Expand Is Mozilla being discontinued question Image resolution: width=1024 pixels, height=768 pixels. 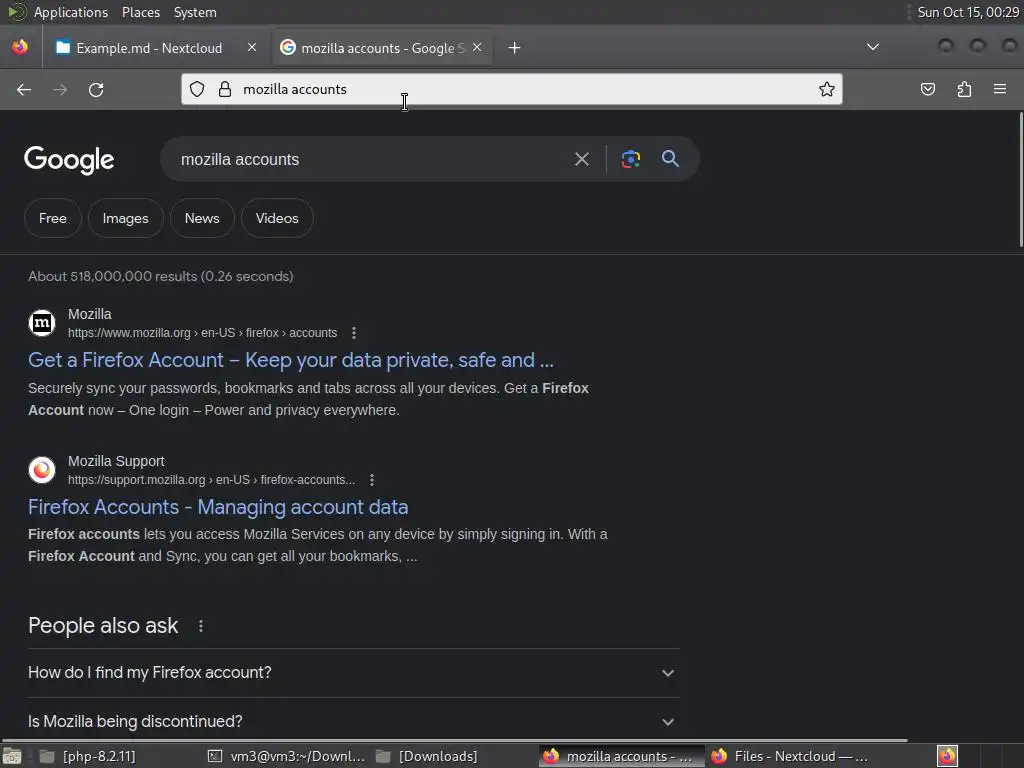tap(353, 722)
